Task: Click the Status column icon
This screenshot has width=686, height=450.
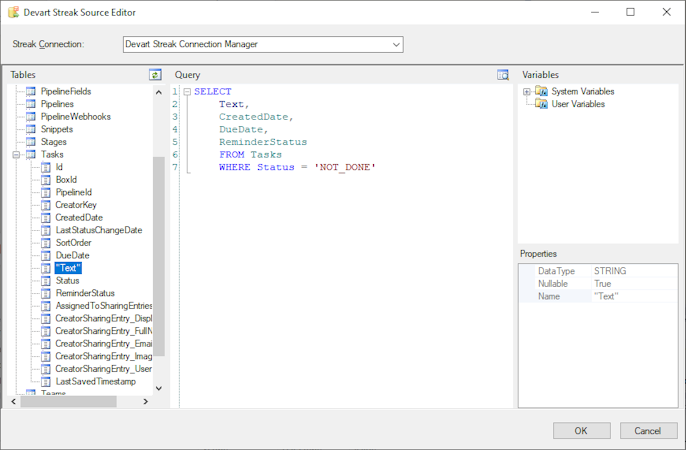Action: click(46, 281)
